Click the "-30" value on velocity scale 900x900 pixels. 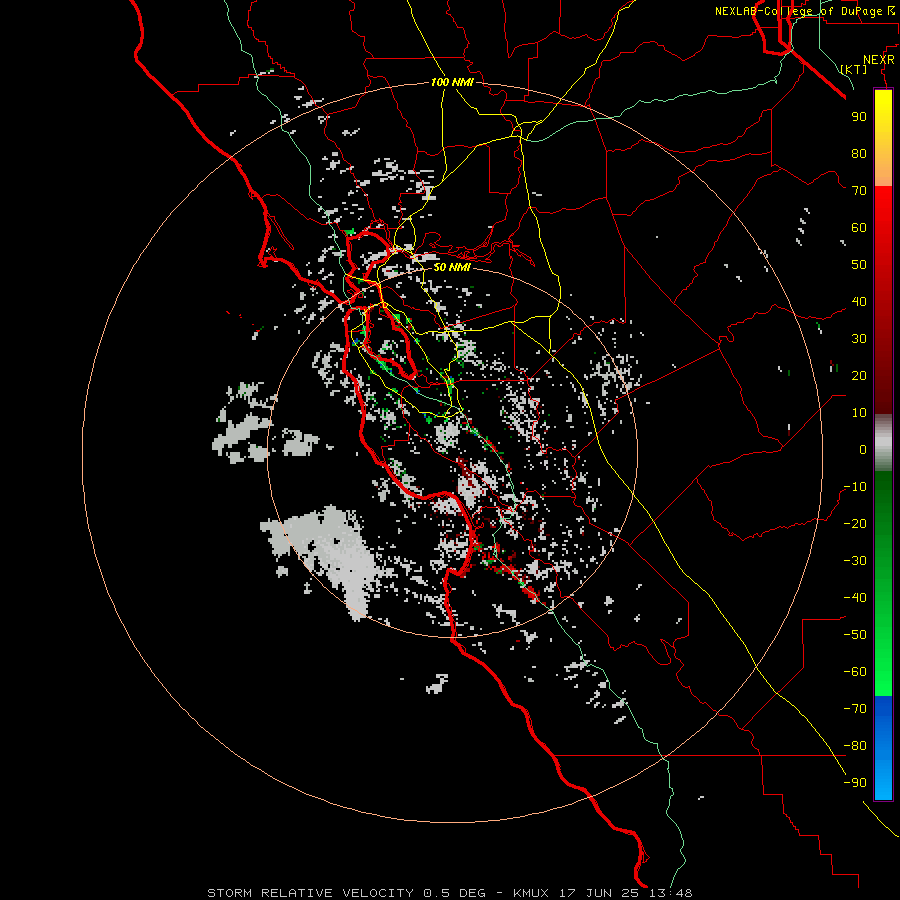pos(855,561)
